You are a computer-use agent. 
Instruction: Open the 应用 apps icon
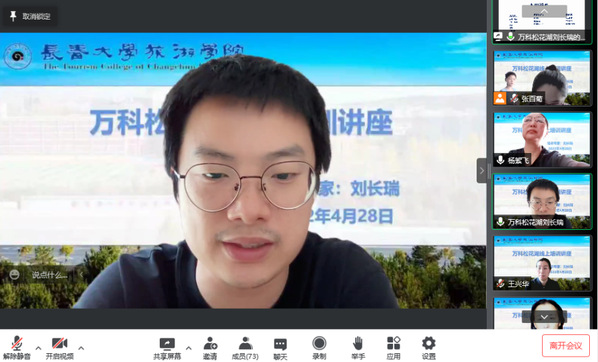click(394, 348)
